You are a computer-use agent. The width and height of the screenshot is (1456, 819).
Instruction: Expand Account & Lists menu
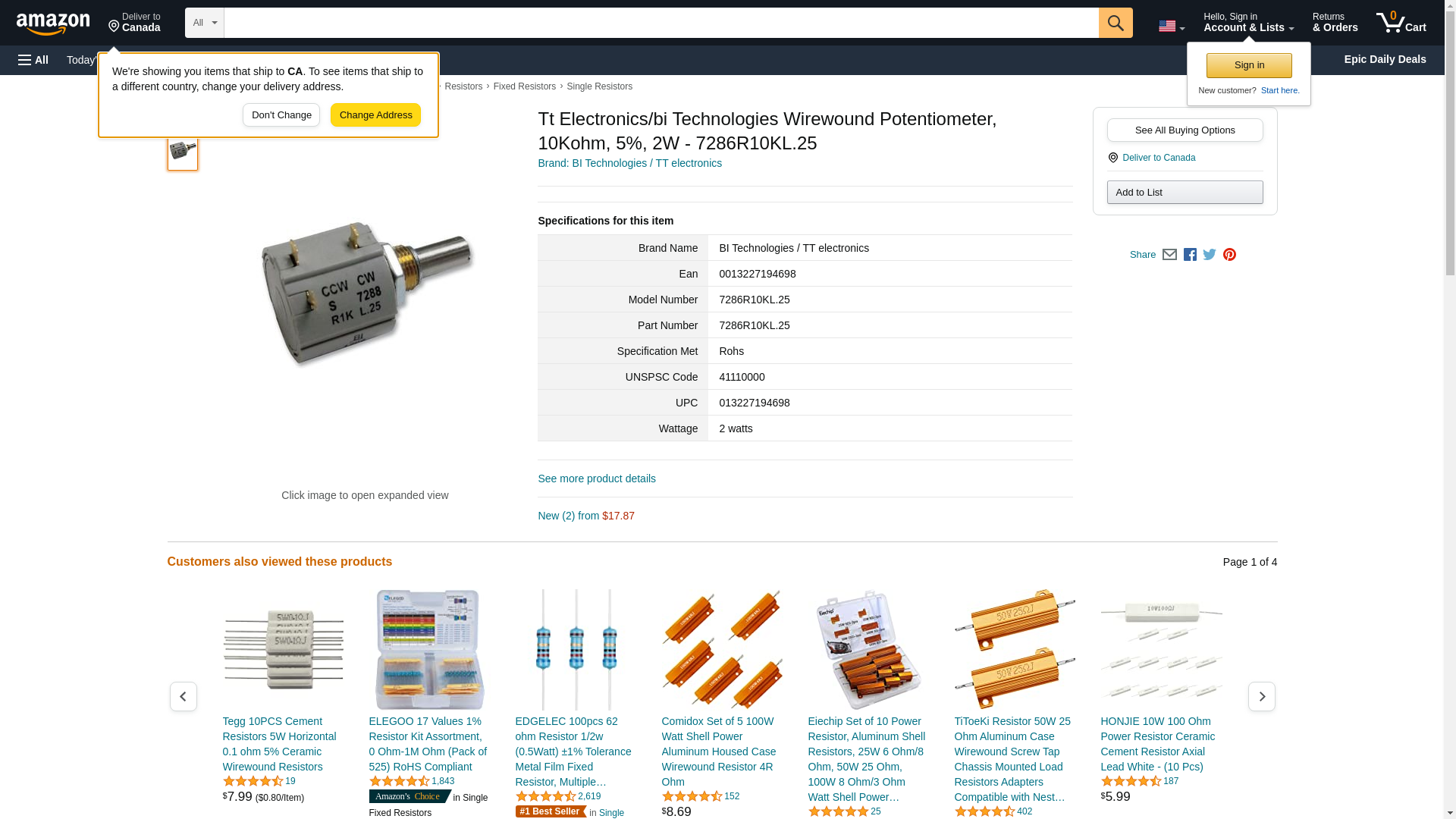pyautogui.click(x=1248, y=23)
